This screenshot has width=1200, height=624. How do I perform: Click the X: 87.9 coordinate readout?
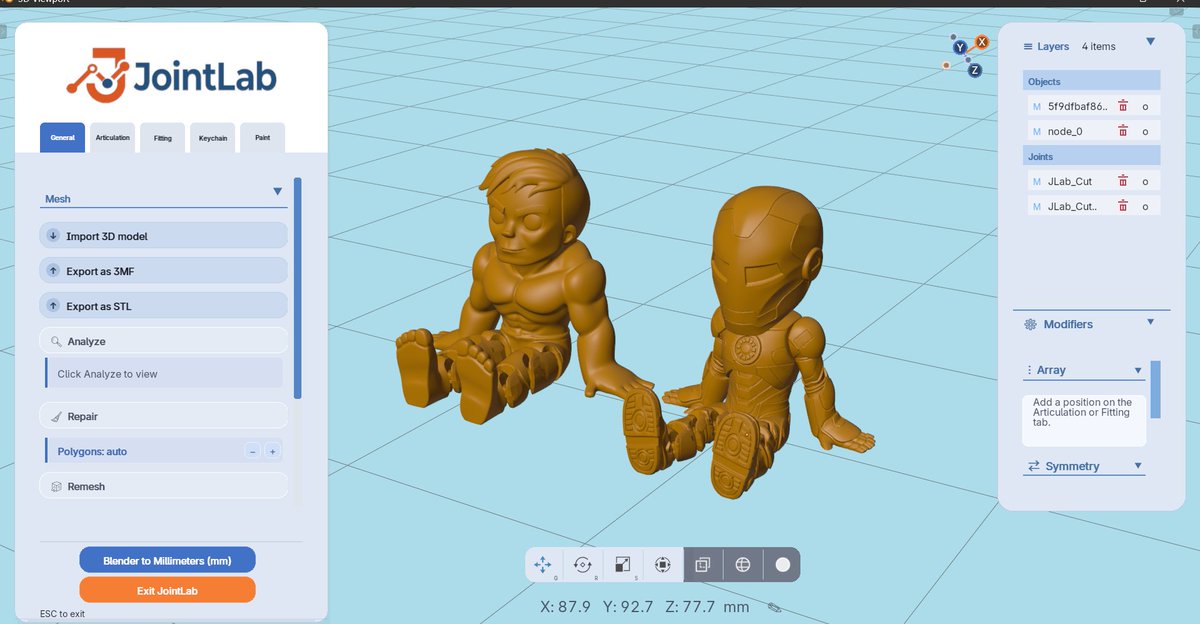[x=565, y=607]
